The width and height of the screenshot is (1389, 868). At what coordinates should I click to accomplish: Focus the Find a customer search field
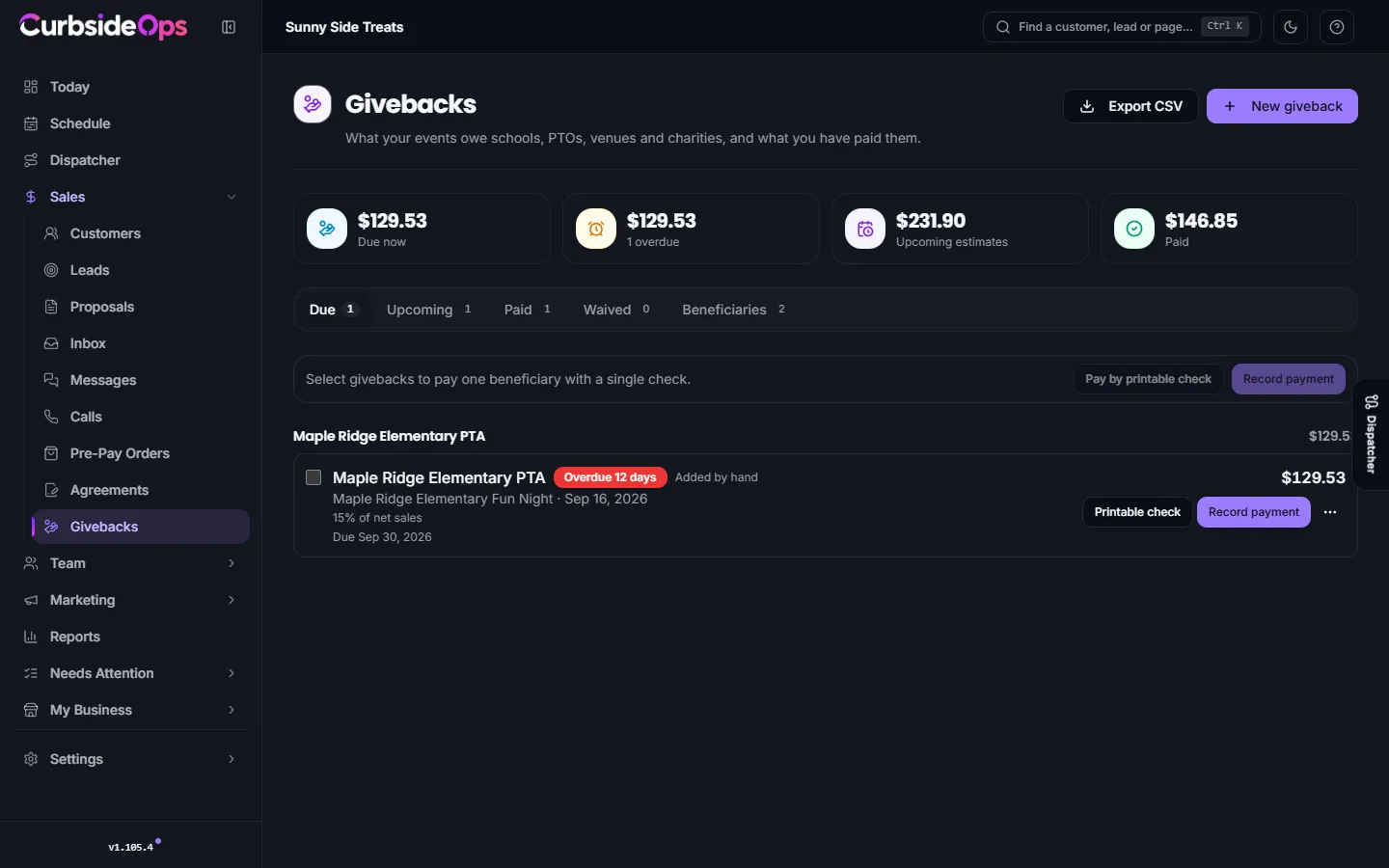1122,27
